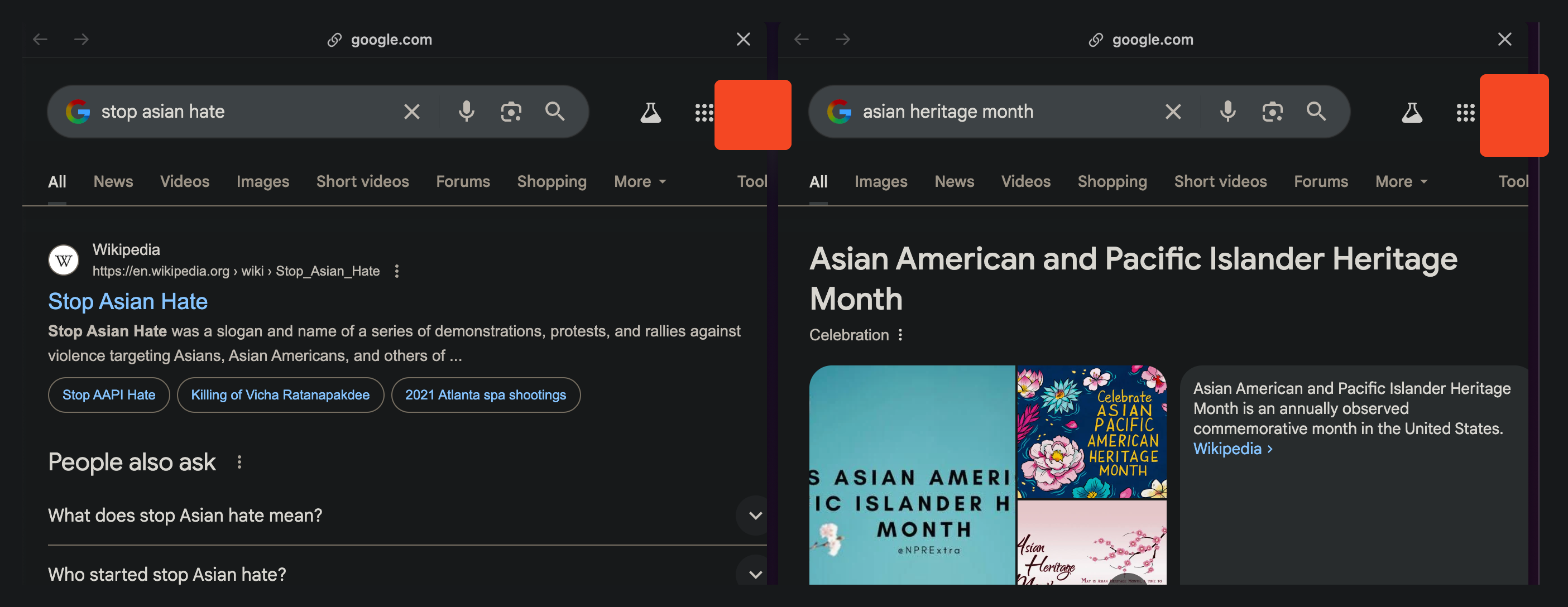Select All tab in asian heritage month window
This screenshot has height=607, width=1568.
819,182
